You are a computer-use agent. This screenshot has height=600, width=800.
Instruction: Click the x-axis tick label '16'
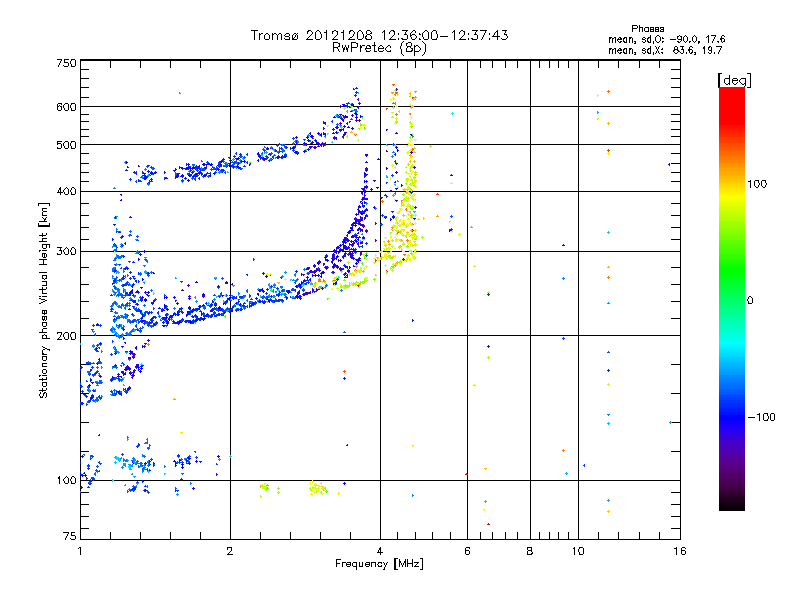(x=680, y=551)
